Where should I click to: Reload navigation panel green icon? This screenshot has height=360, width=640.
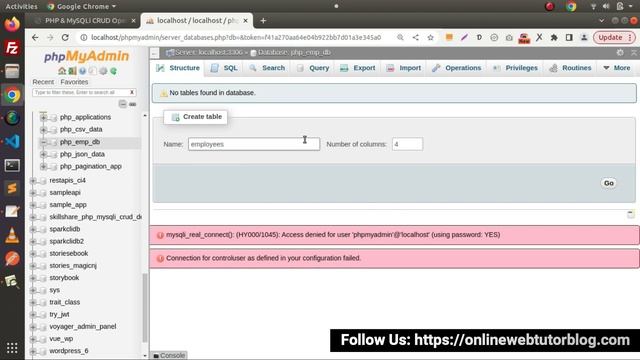pyautogui.click(x=113, y=71)
